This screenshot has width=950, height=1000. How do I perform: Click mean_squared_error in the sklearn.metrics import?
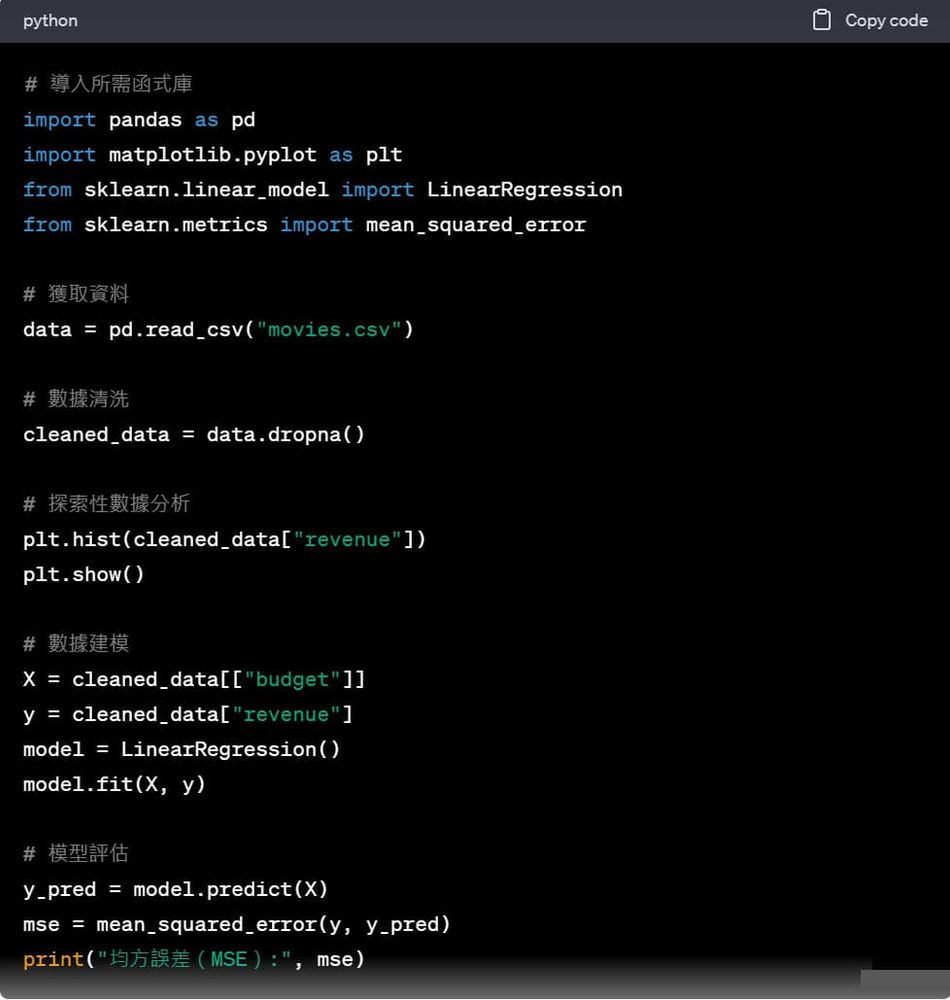475,225
